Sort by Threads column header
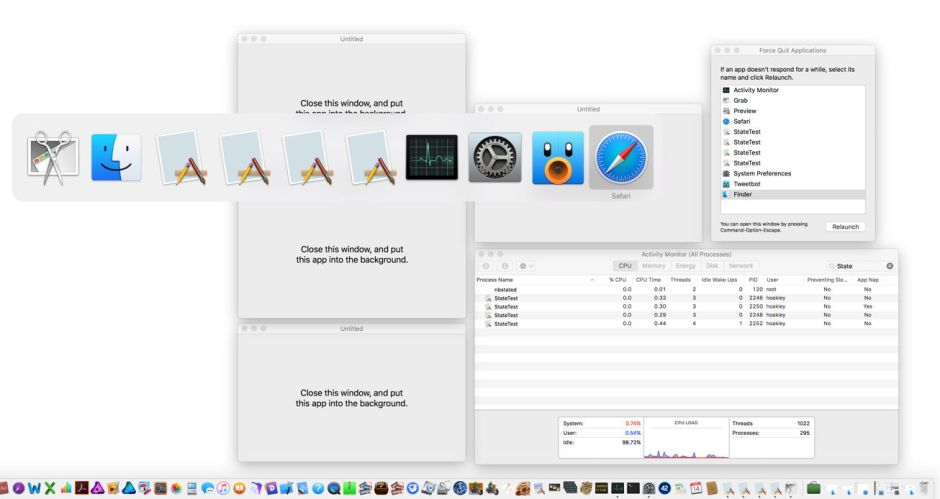 pos(680,280)
